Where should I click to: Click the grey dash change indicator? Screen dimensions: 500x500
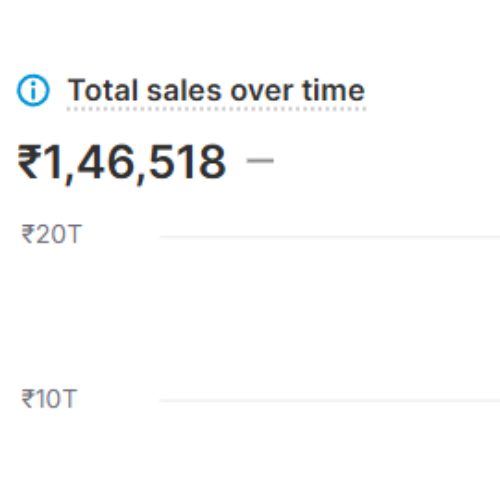[x=260, y=160]
